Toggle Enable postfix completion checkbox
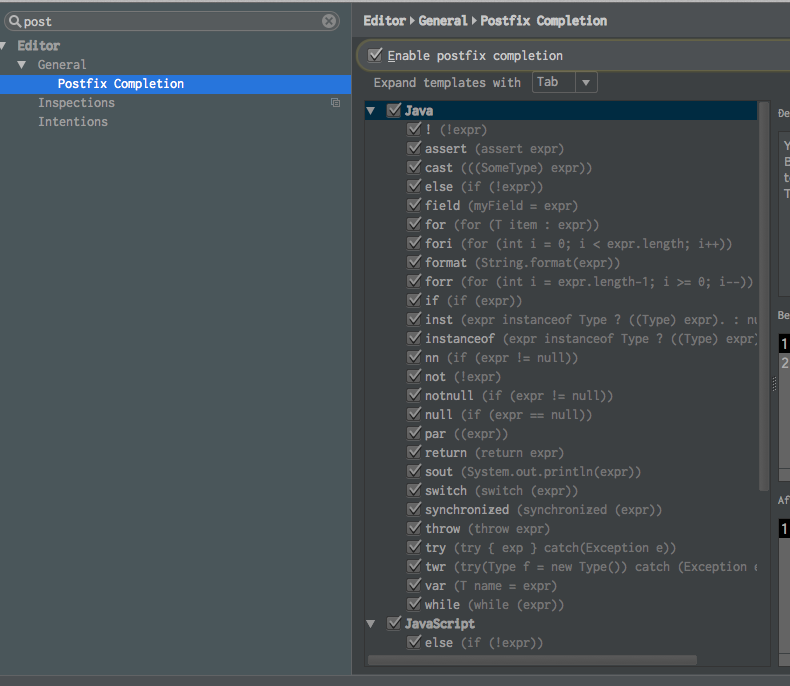 pyautogui.click(x=375, y=55)
